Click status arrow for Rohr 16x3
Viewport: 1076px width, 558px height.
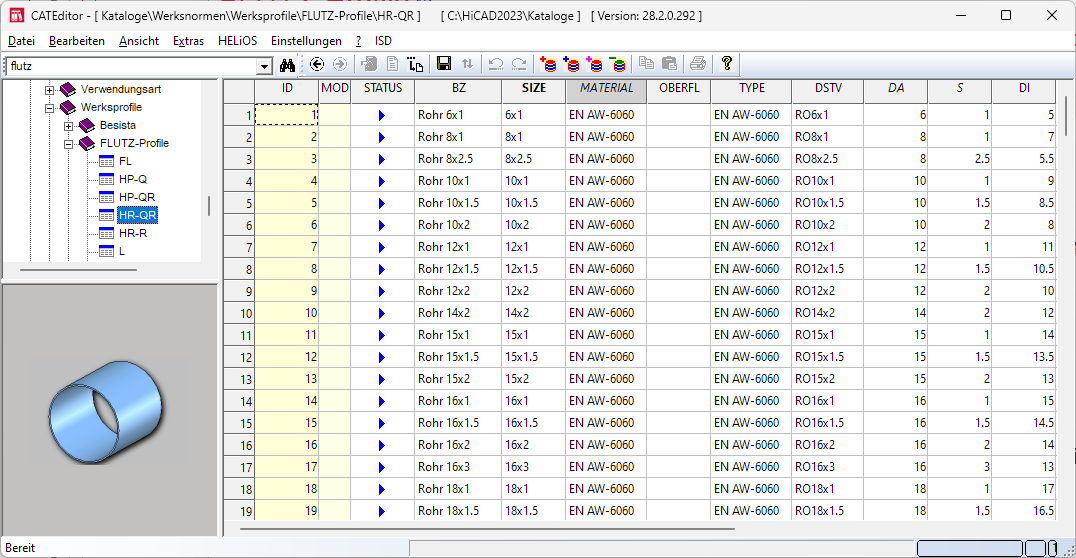[382, 467]
